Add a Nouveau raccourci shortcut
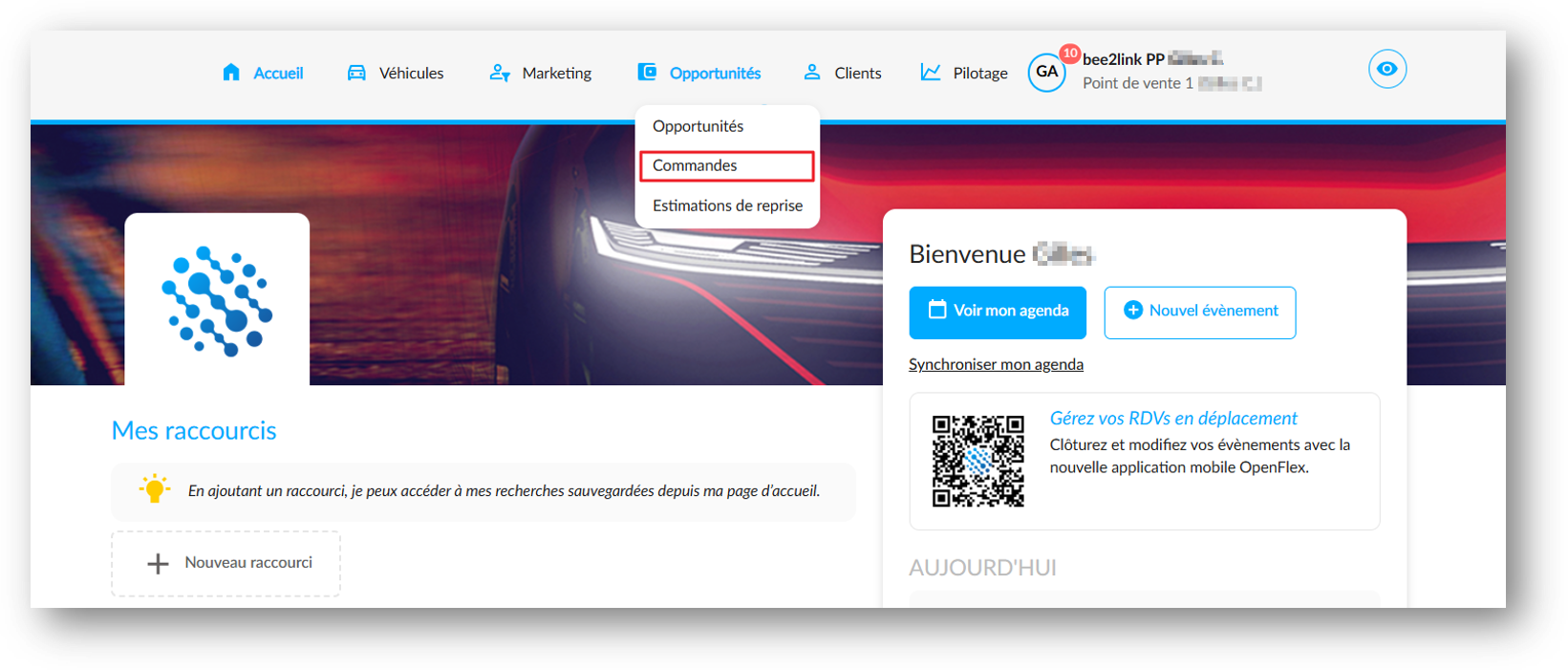The image size is (1568, 670). point(226,564)
